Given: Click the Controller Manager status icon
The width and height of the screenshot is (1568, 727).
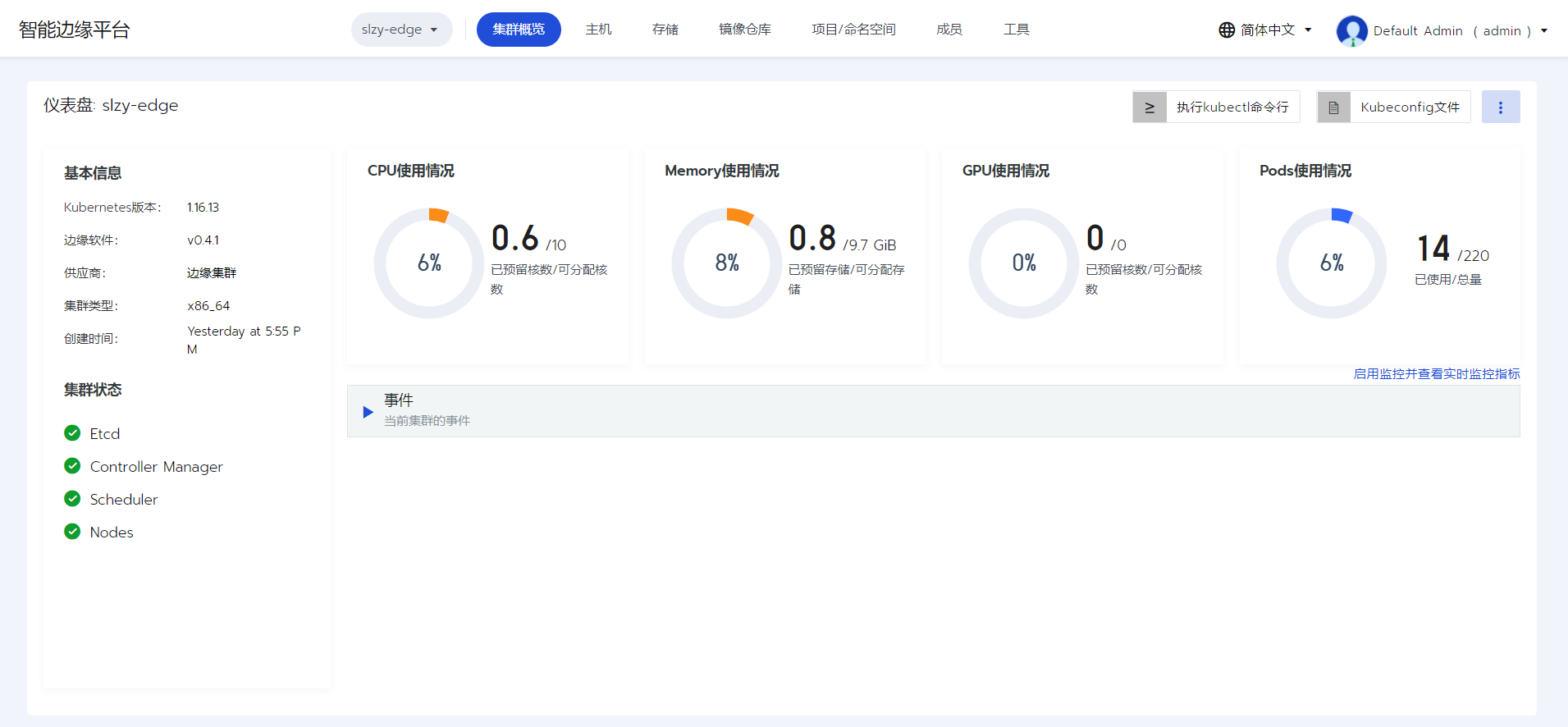Looking at the screenshot, I should tap(72, 466).
